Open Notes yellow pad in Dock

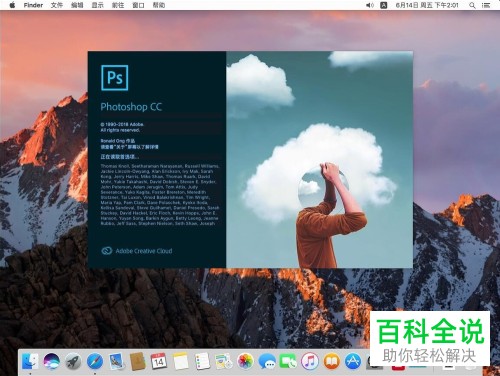[181, 362]
